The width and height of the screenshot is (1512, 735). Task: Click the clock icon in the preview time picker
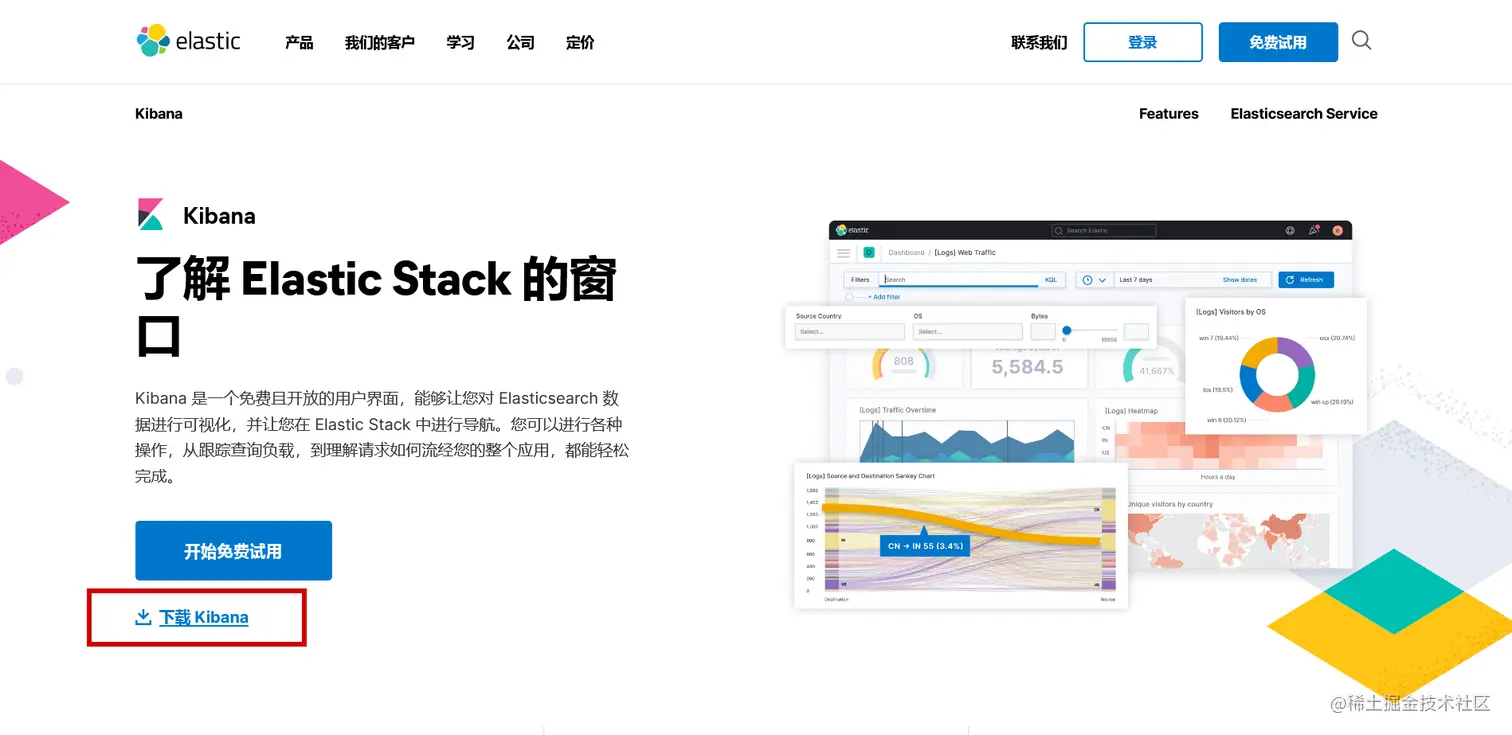1086,280
